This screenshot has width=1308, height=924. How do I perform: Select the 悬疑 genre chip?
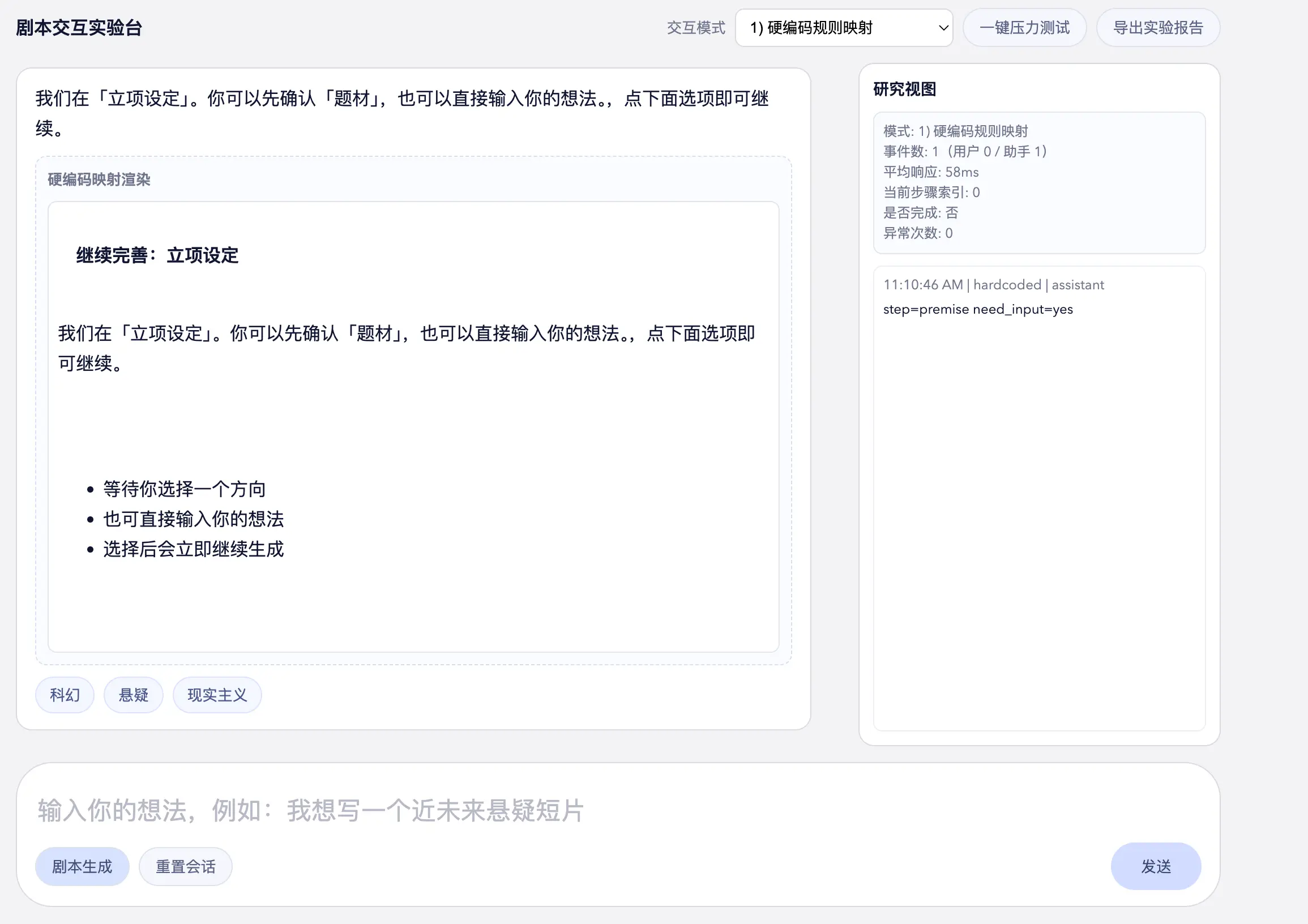pyautogui.click(x=132, y=695)
